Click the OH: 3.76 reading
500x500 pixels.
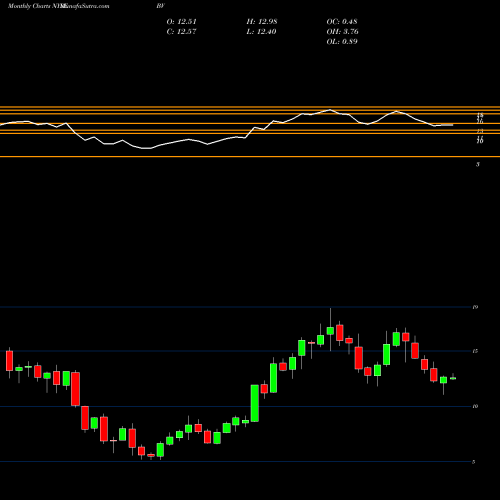point(342,32)
